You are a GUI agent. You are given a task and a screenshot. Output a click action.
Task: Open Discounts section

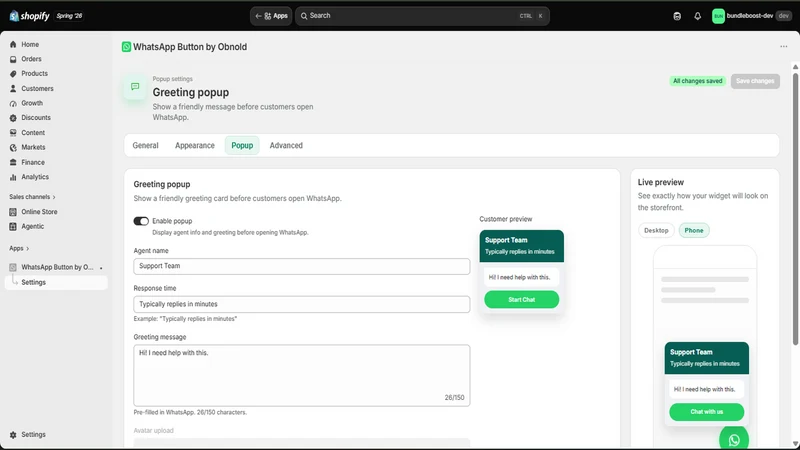[36, 117]
